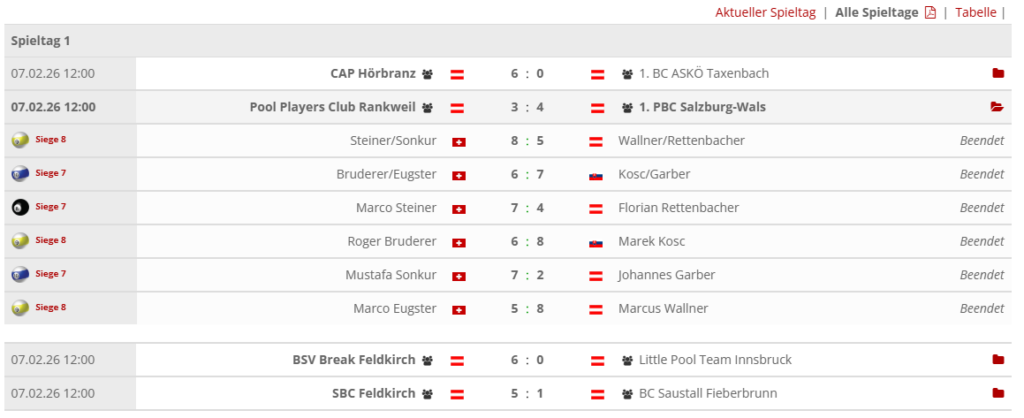Click the 9-ball icon in Steiner/Sonkur row

pos(19,140)
